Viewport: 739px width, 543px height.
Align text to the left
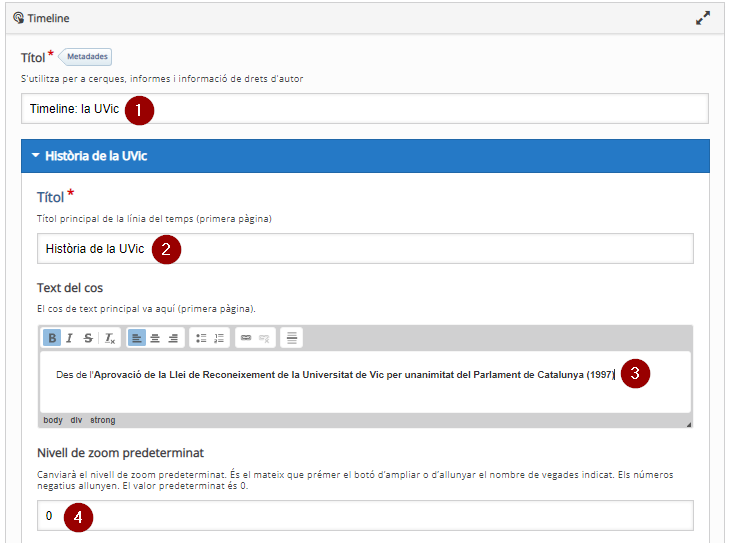[x=137, y=338]
